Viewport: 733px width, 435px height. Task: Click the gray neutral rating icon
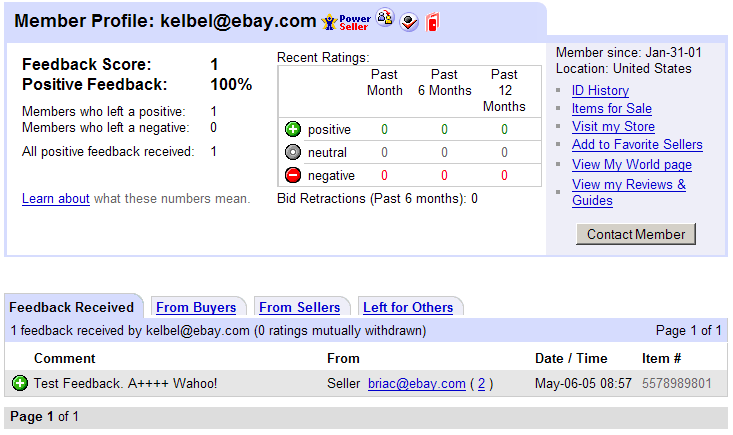tap(293, 152)
